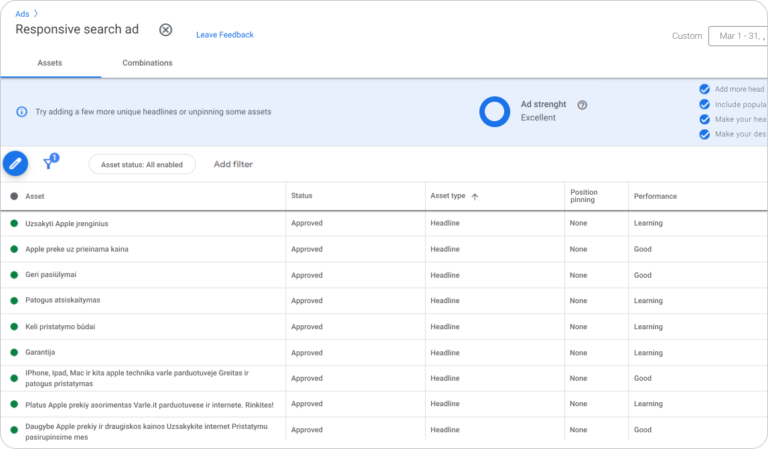Screen dimensions: 768x449
Task: Click Headline type for Uzsakyti Apple jrenginius row
Action: point(445,223)
